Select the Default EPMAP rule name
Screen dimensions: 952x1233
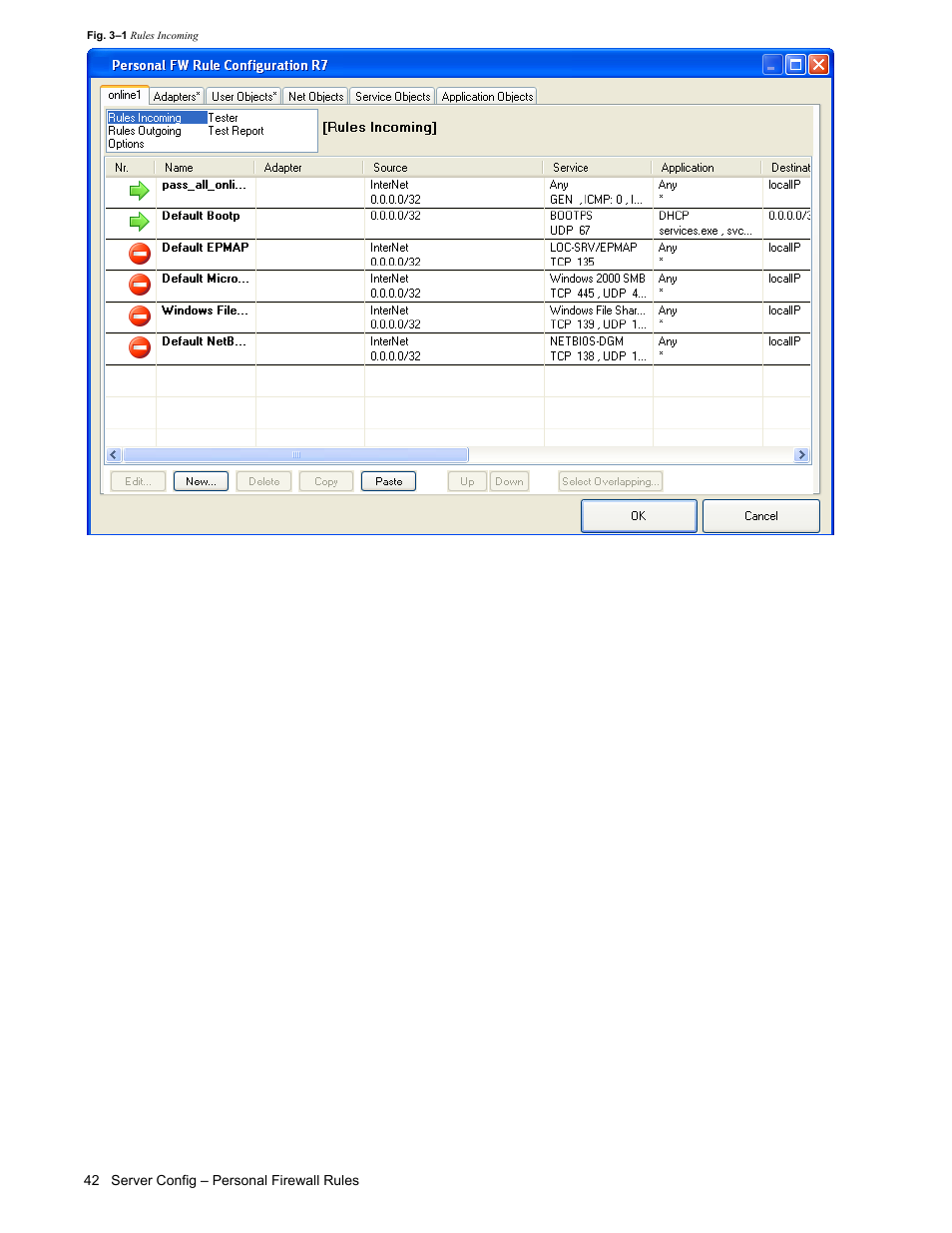click(x=205, y=248)
